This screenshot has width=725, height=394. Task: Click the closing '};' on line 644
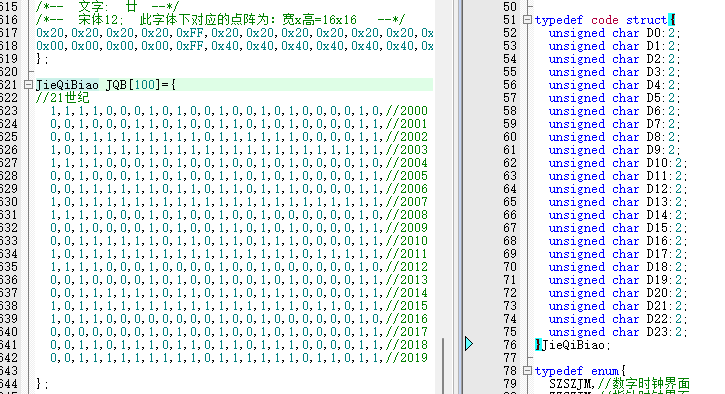[x=42, y=383]
